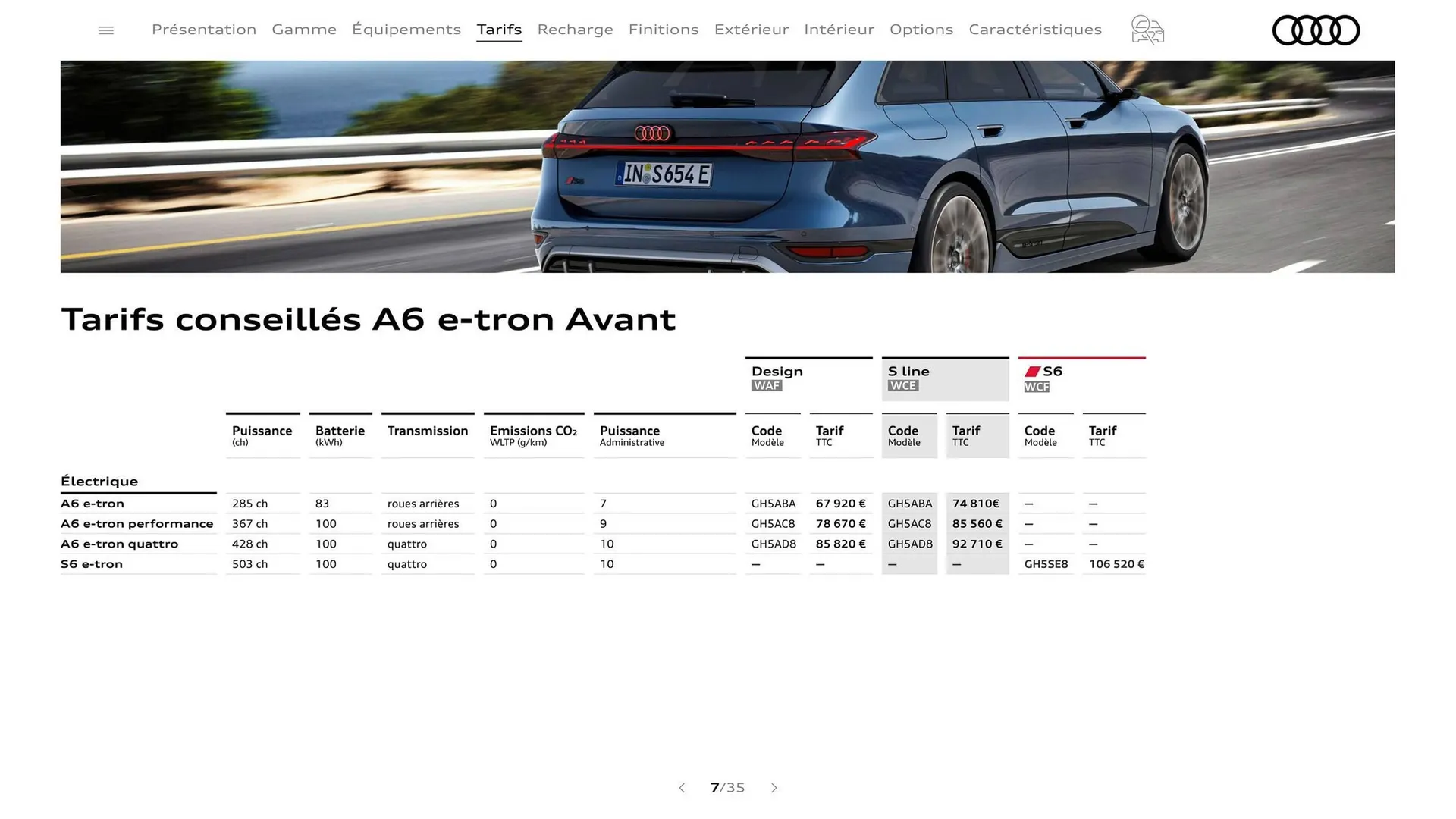Go to the Équipements section
This screenshot has width=1456, height=819.
pyautogui.click(x=406, y=30)
